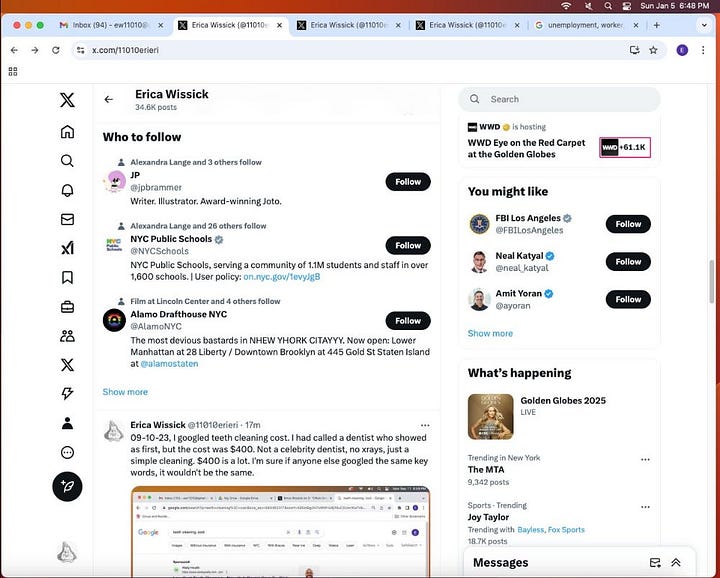
Task: Open account avatar at sidebar bottom
Action: pos(67,553)
